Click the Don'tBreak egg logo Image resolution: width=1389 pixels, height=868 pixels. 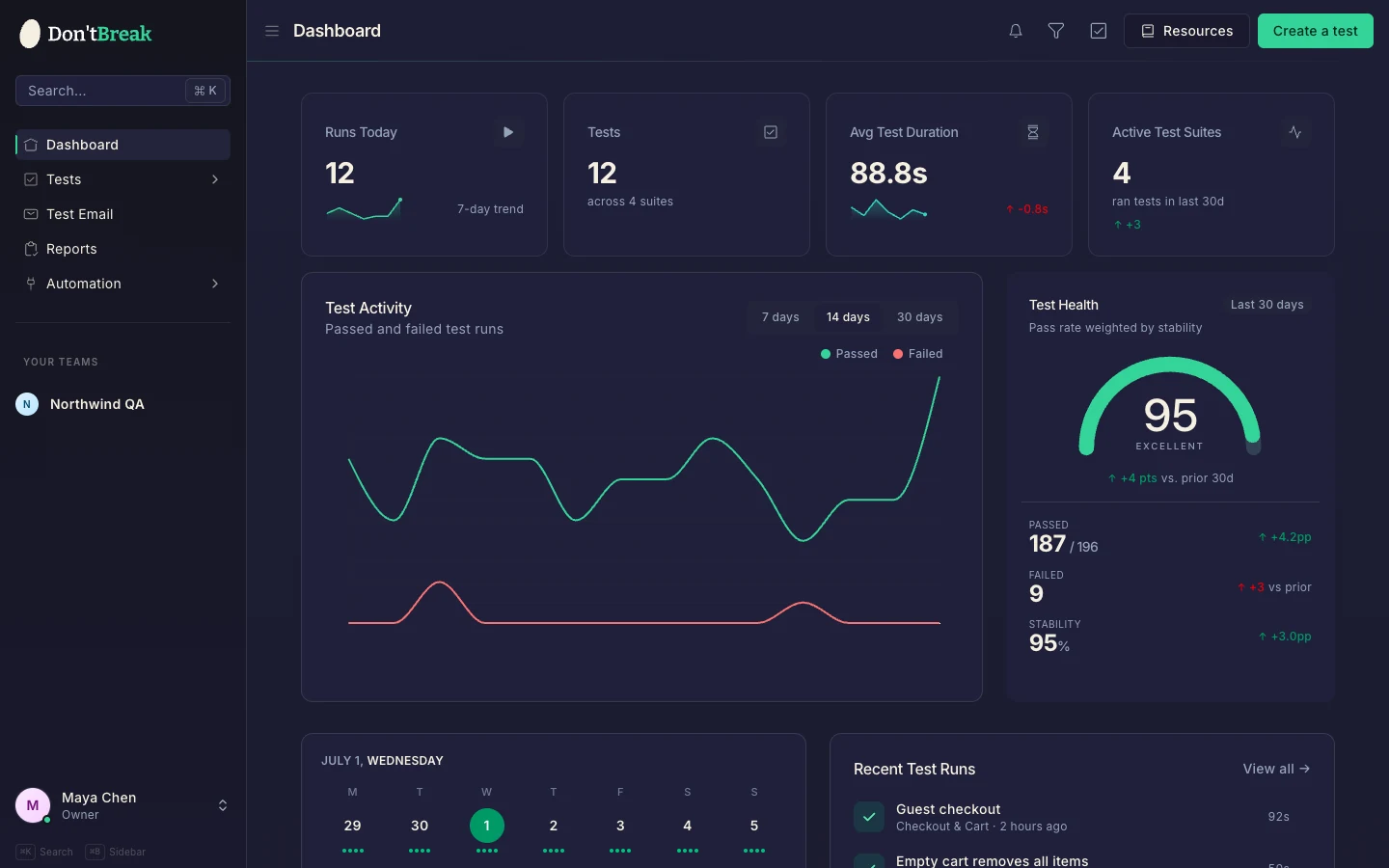[30, 34]
